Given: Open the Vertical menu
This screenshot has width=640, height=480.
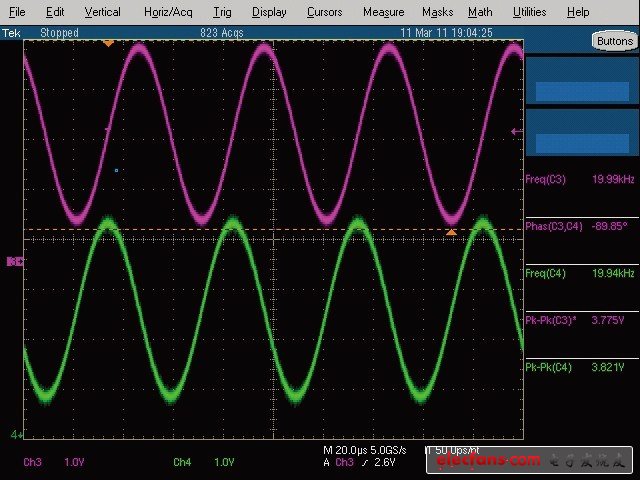Looking at the screenshot, I should pyautogui.click(x=102, y=12).
